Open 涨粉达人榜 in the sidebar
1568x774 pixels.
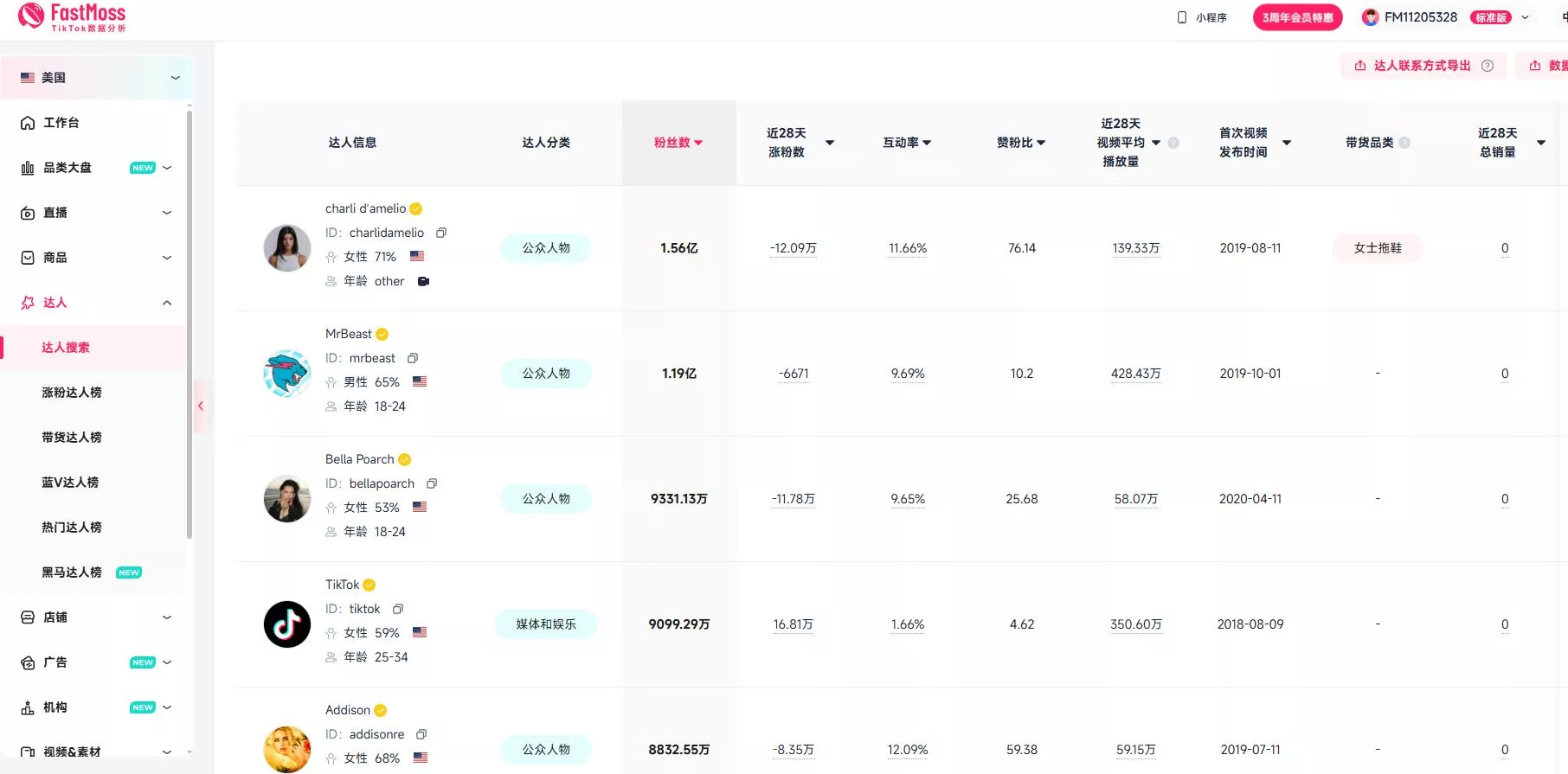pos(72,393)
